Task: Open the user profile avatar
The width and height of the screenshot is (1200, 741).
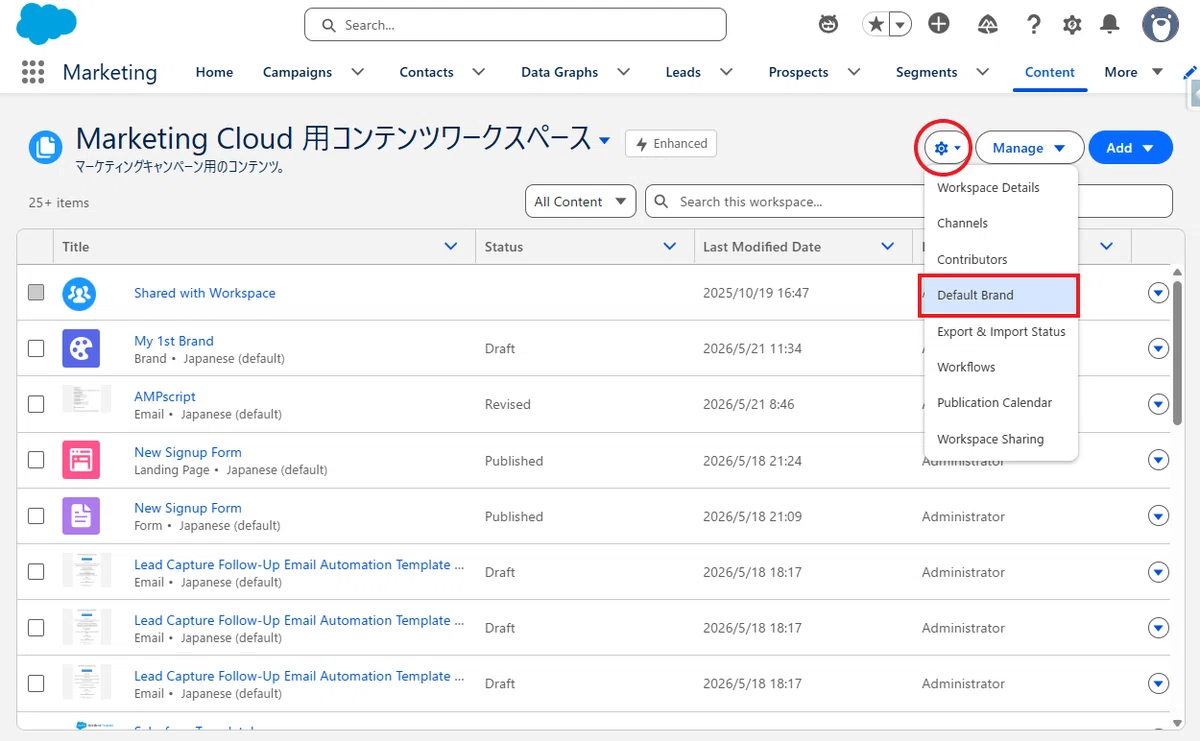Action: [1160, 24]
